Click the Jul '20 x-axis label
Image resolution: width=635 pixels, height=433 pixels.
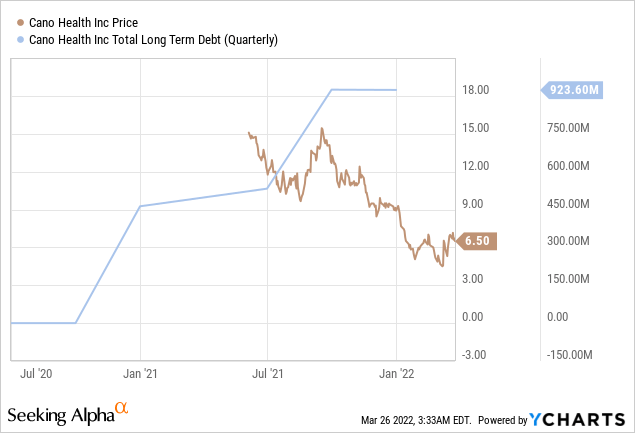coord(37,374)
